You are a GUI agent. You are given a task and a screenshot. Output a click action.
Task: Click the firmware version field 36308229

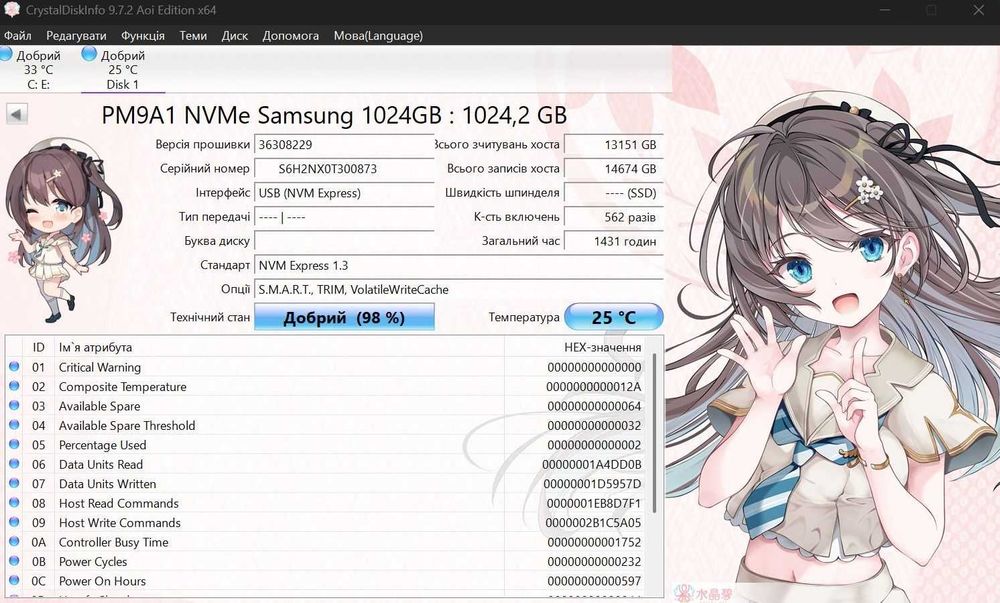344,145
